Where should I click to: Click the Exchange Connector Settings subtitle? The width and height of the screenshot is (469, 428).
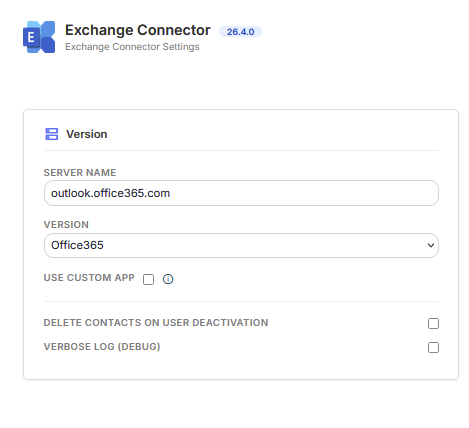pos(132,47)
